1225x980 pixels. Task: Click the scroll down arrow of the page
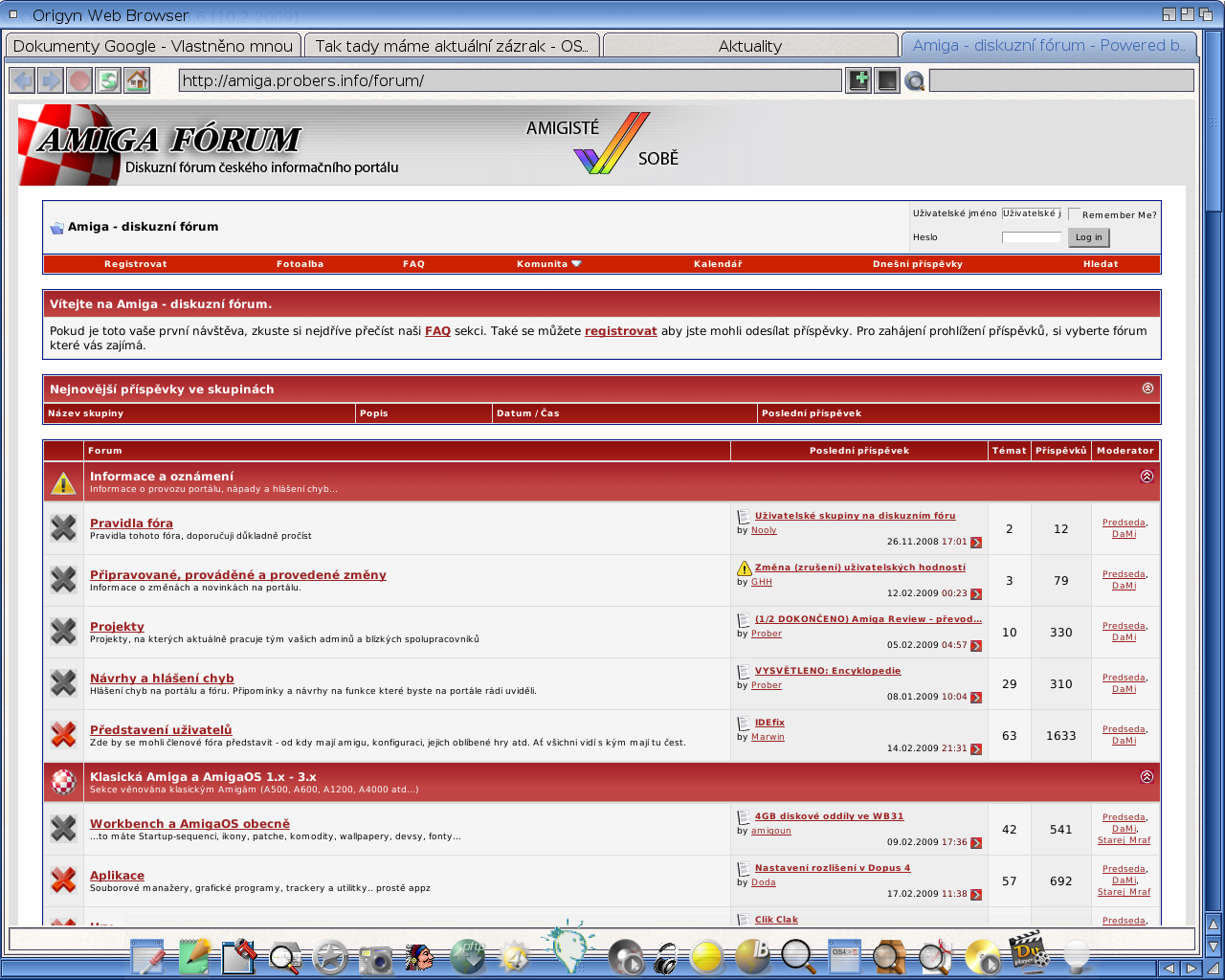coord(1214,946)
